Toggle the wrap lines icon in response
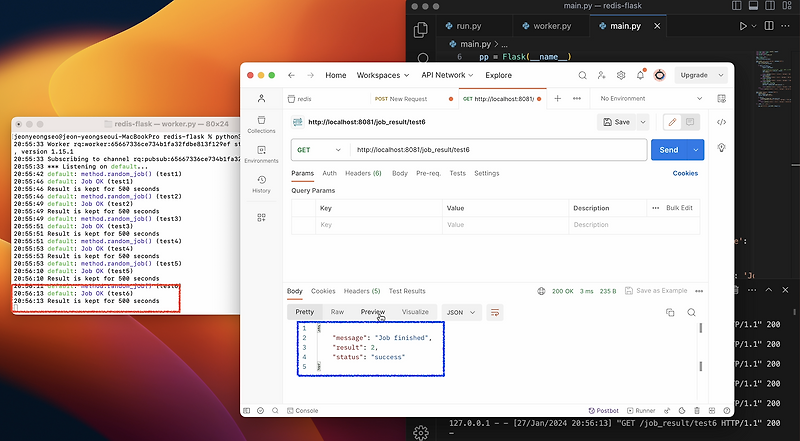 tap(494, 312)
